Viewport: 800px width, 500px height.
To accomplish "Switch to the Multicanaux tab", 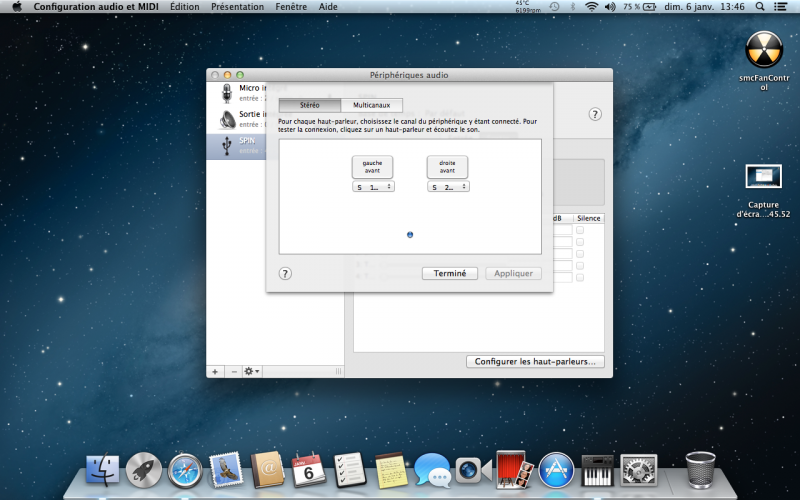I will [371, 105].
